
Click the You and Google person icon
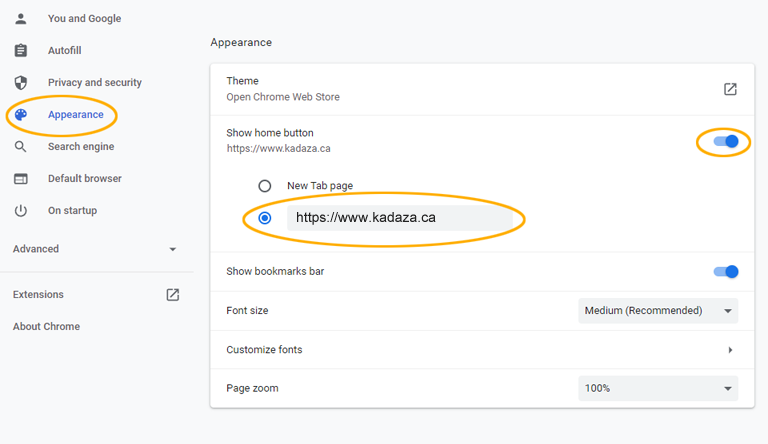(21, 19)
